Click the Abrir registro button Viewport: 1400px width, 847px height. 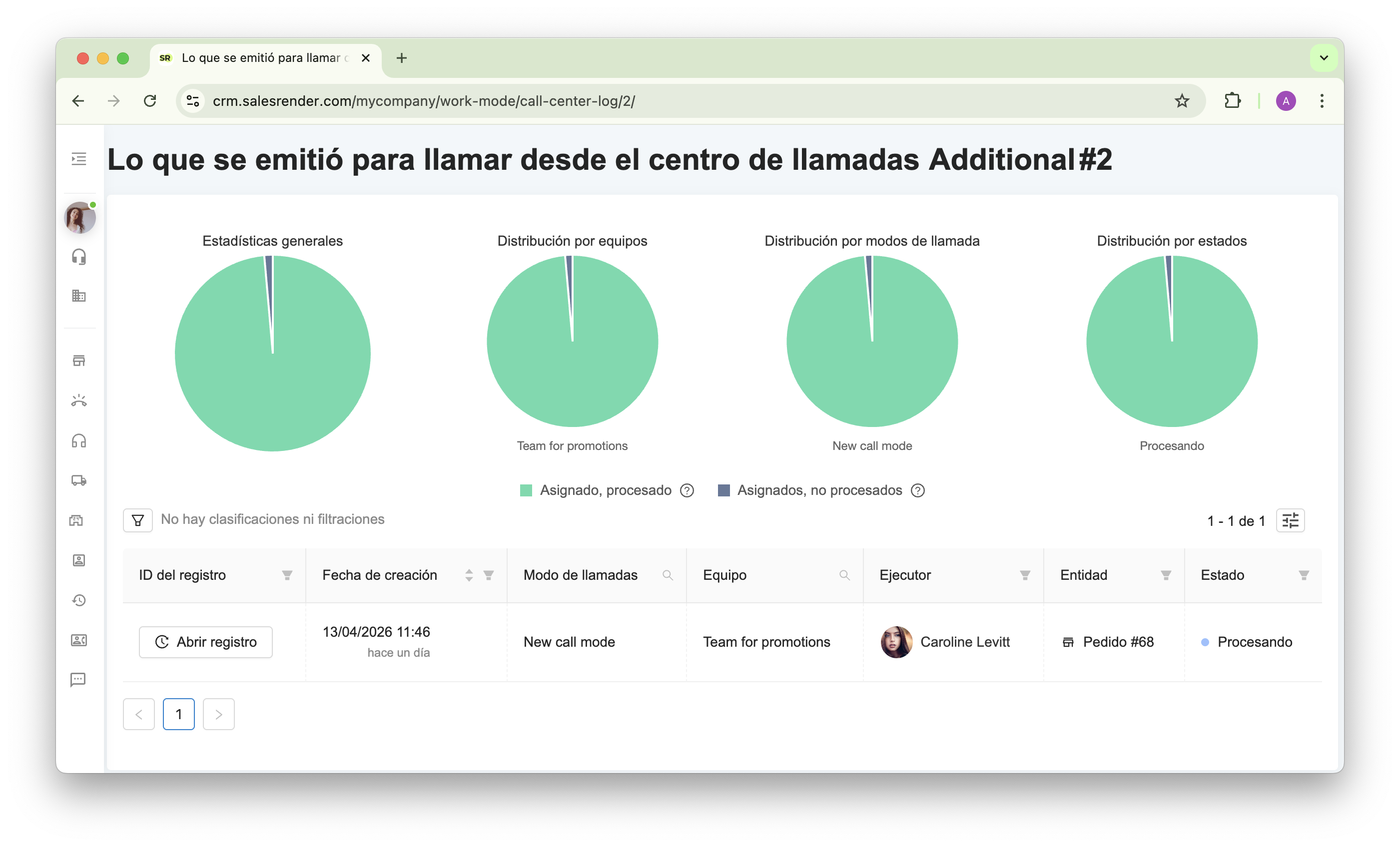tap(206, 642)
